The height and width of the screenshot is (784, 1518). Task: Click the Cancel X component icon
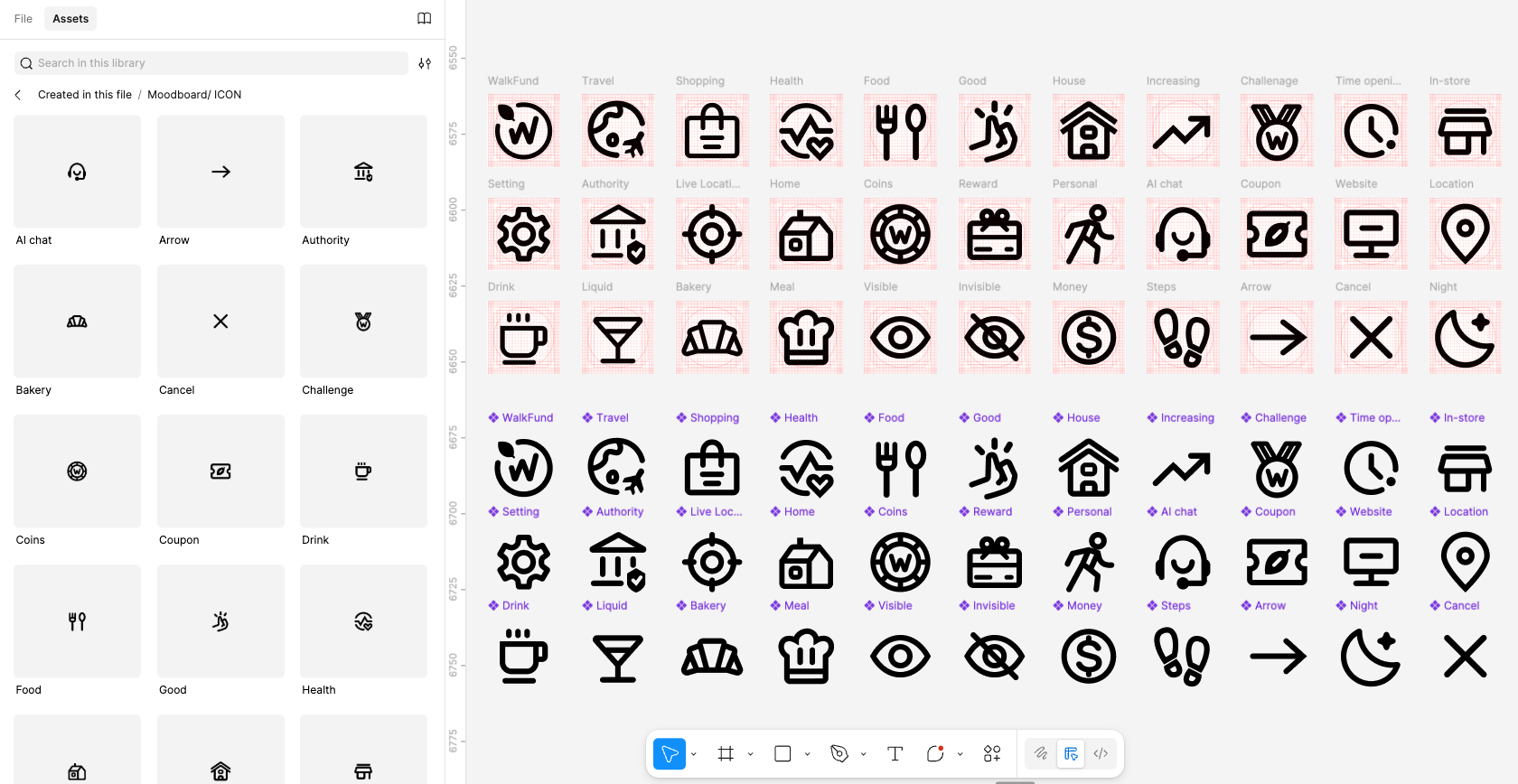1466,656
